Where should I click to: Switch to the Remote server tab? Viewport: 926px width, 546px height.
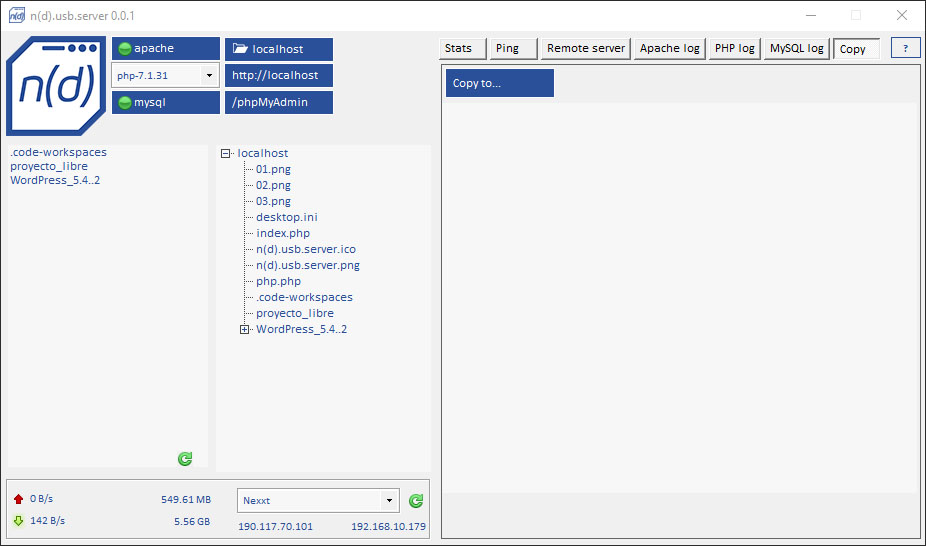586,48
